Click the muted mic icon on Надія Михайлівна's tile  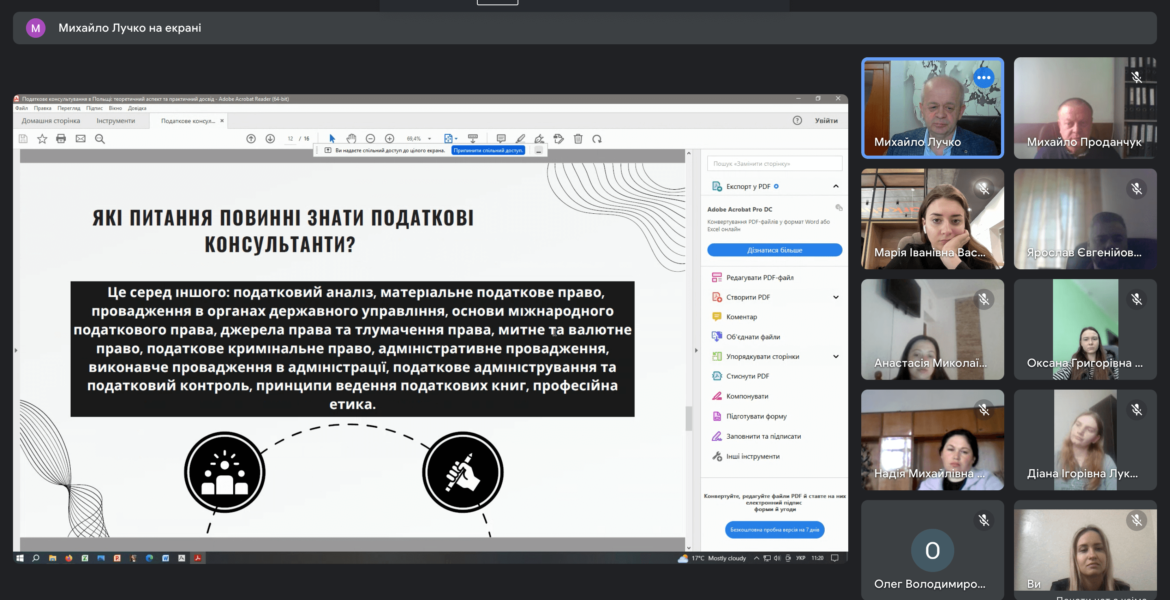[x=984, y=410]
